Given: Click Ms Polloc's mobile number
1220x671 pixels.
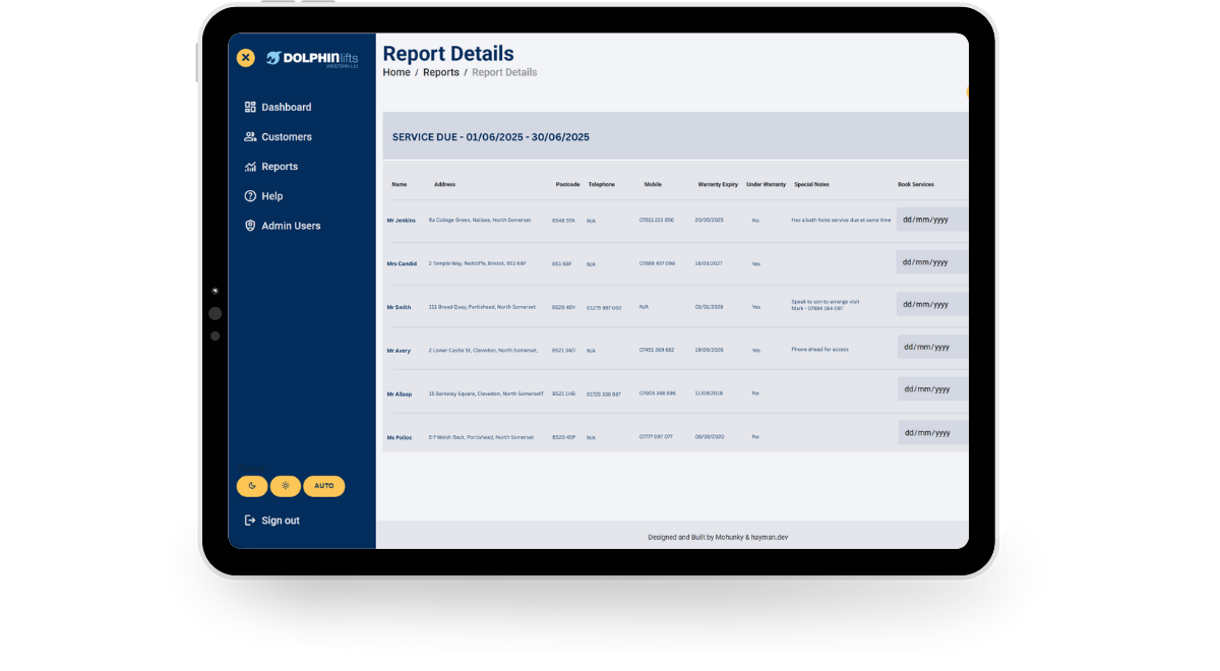Looking at the screenshot, I should coord(656,436).
